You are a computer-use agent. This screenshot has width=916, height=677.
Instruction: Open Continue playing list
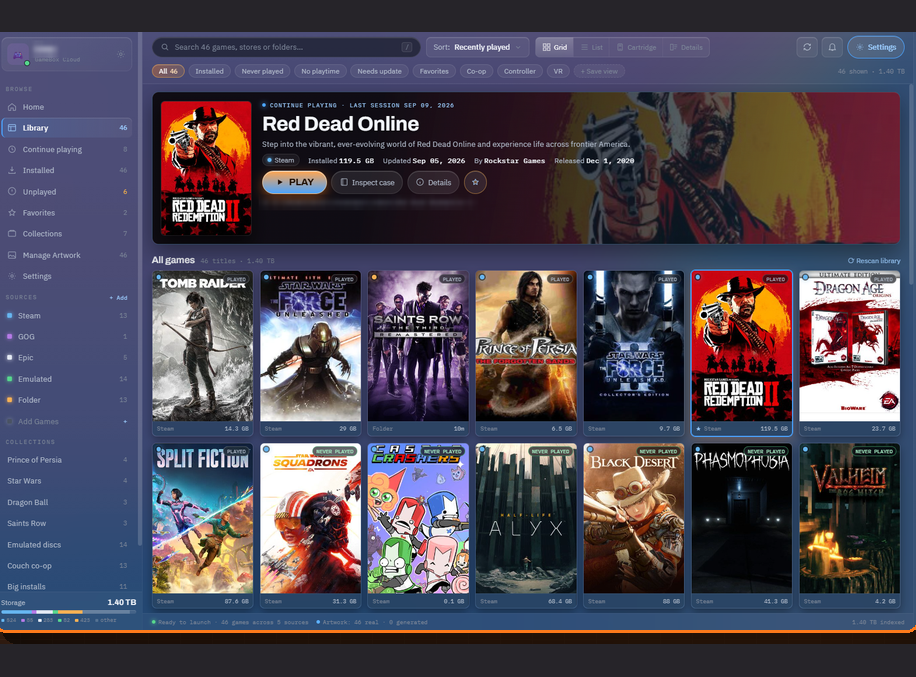pos(67,150)
